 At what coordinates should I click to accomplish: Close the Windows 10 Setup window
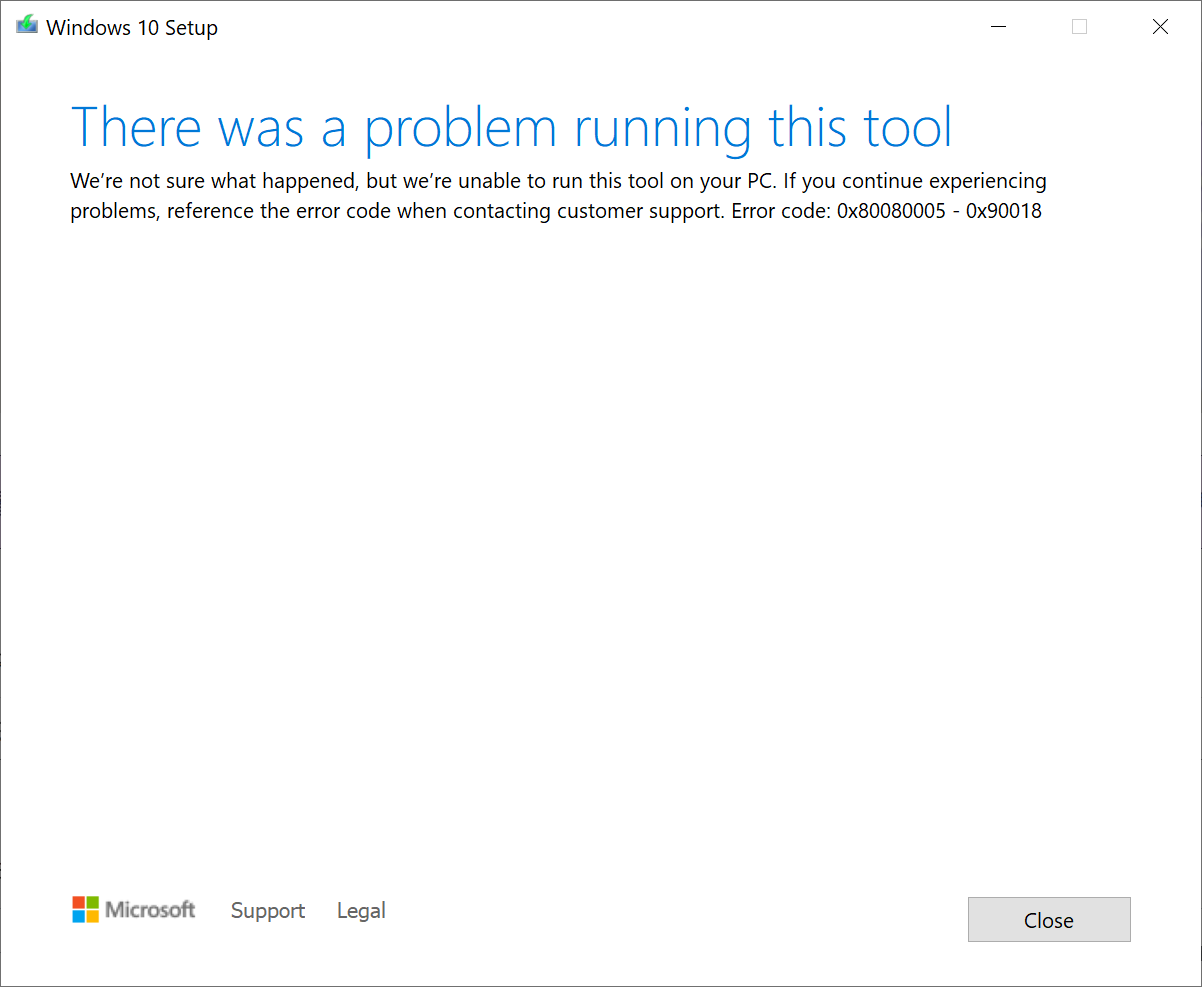pyautogui.click(x=1160, y=27)
